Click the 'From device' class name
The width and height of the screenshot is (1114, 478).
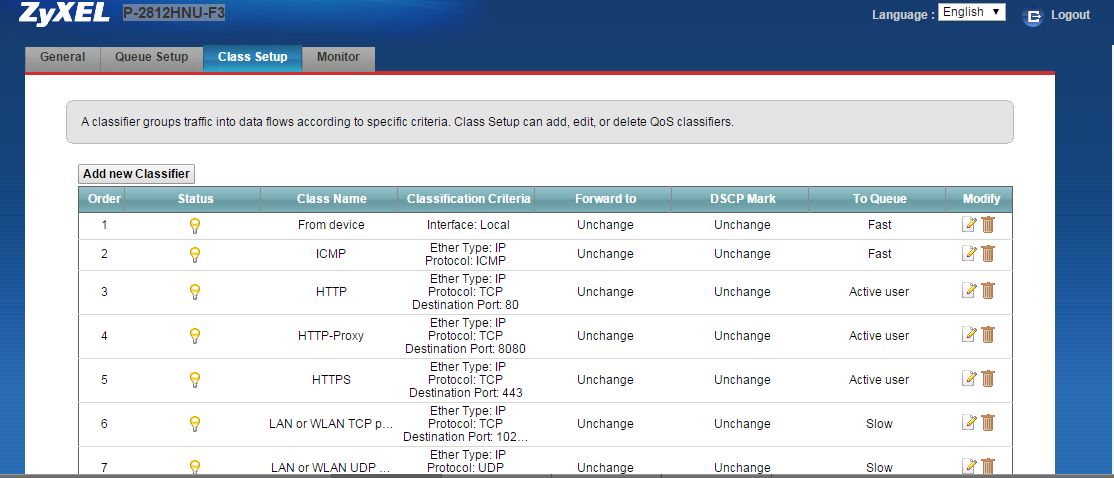coord(331,225)
